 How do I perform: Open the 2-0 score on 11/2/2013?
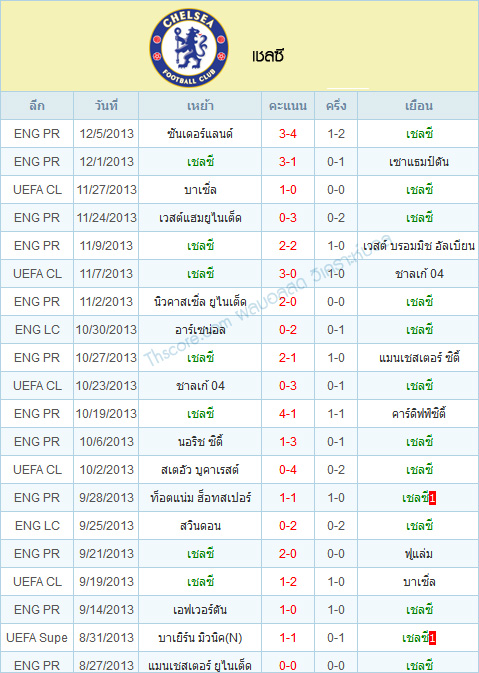point(288,302)
